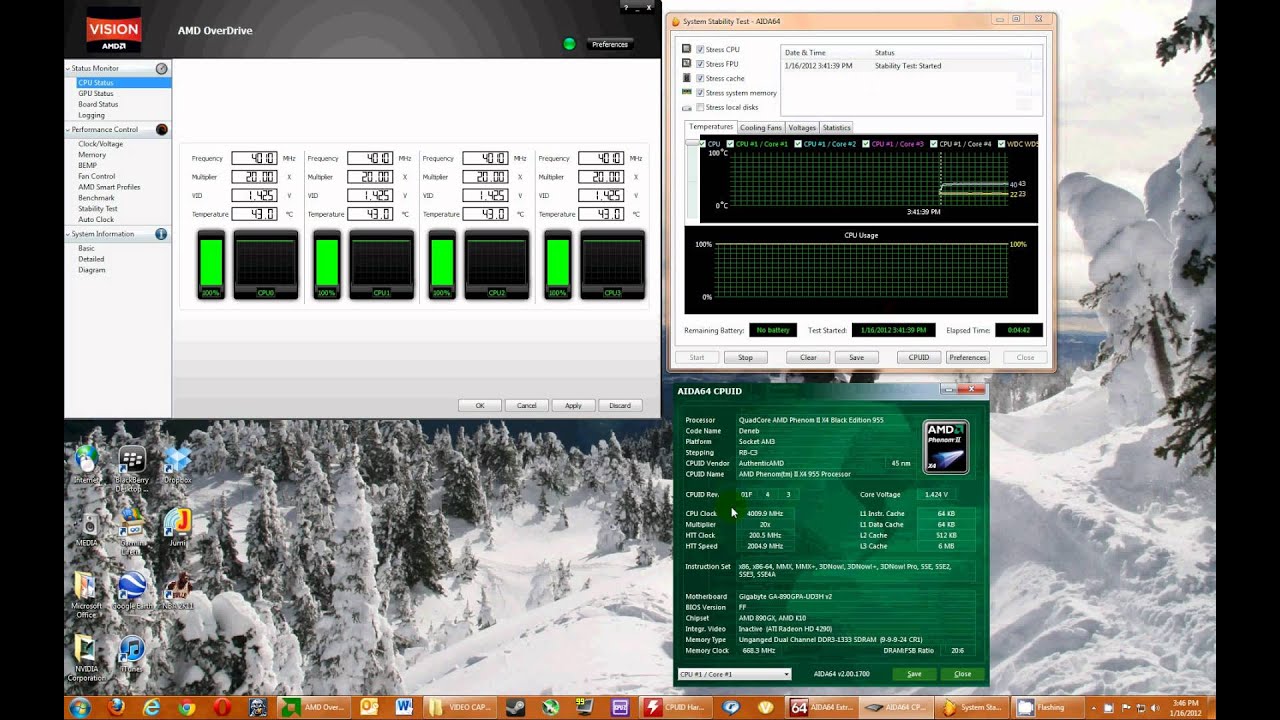Screen dimensions: 1280x720
Task: Open the CPU #1 / Core #1 dropdown
Action: point(734,674)
